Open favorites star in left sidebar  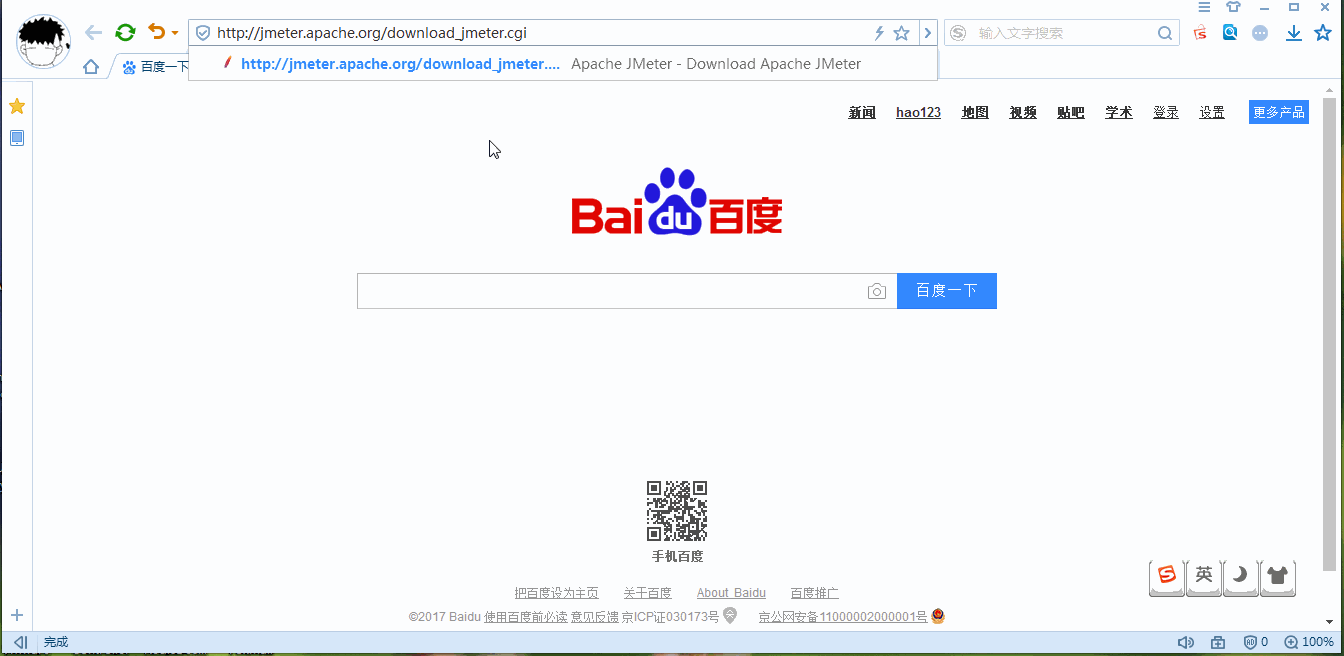click(17, 106)
